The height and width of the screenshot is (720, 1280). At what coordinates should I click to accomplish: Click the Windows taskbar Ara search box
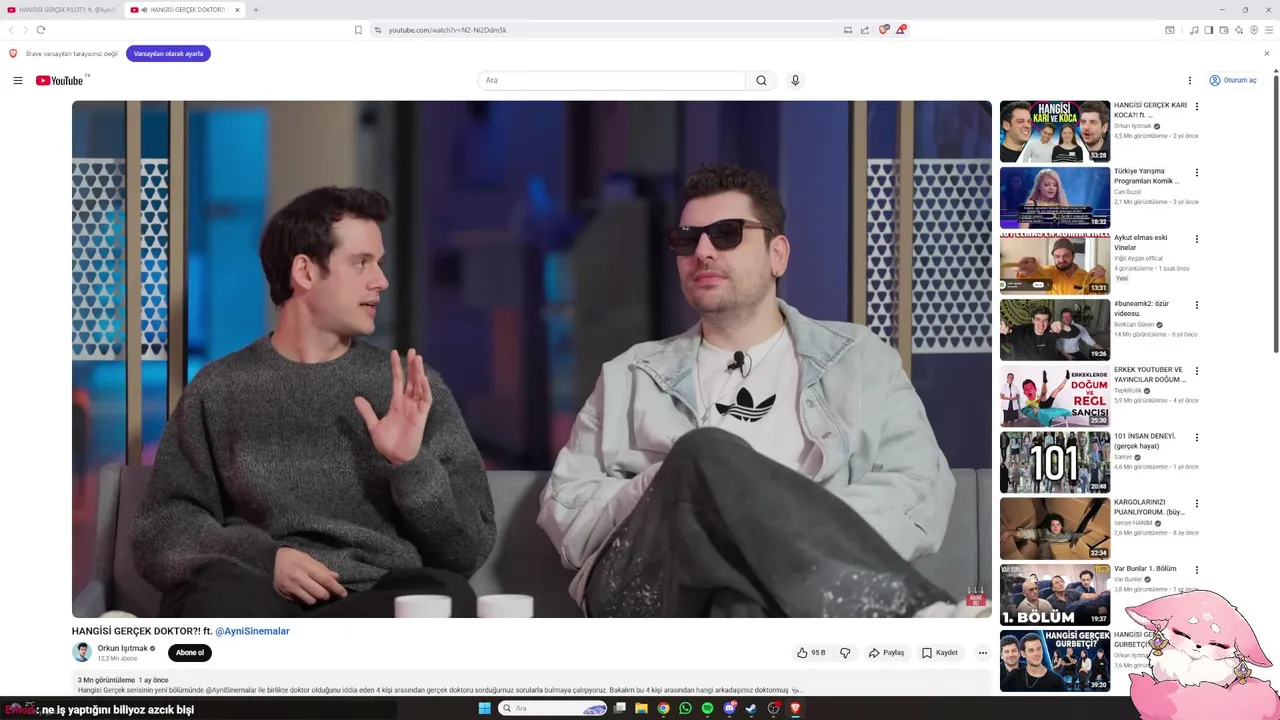click(553, 708)
